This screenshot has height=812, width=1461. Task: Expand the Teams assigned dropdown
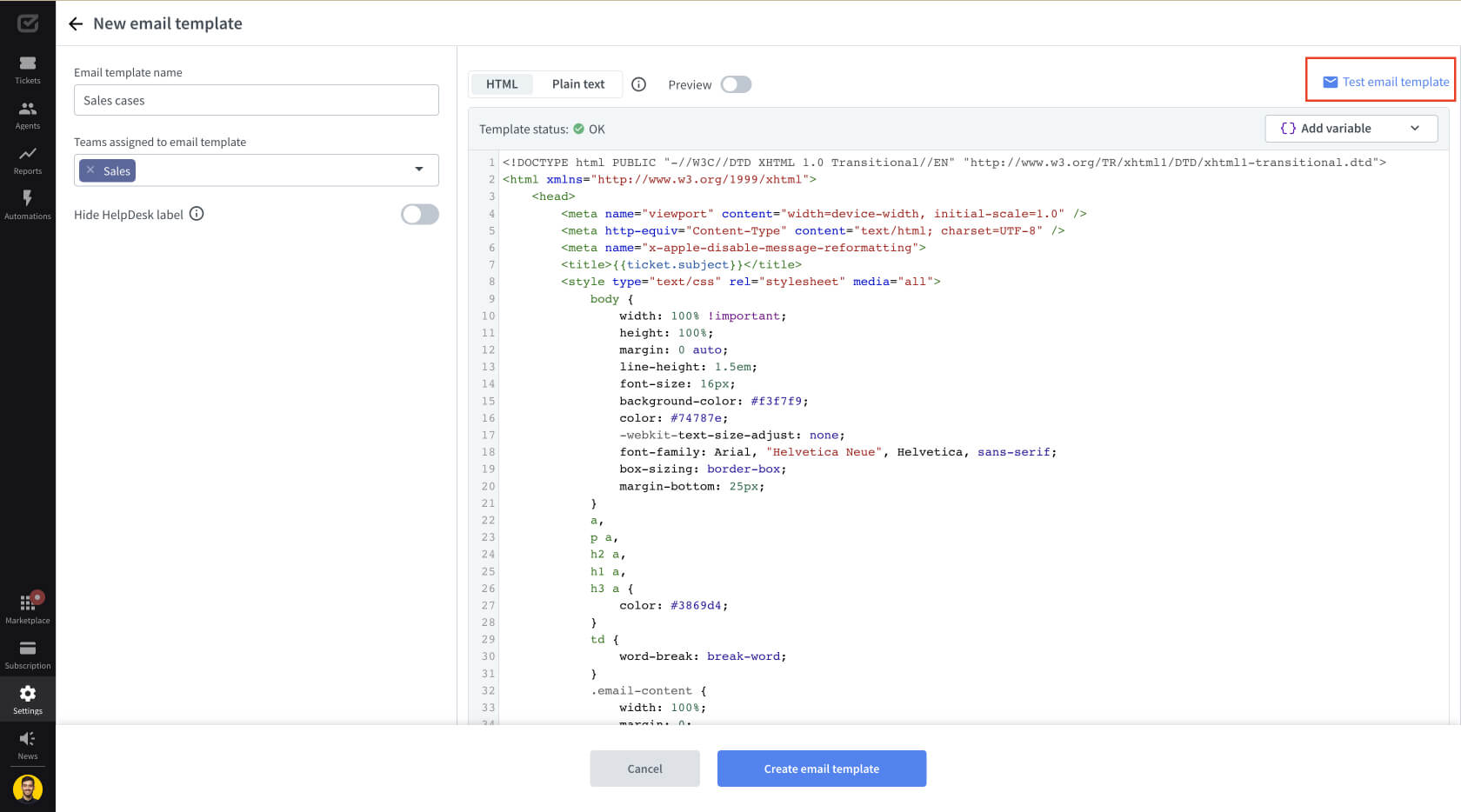pos(419,170)
